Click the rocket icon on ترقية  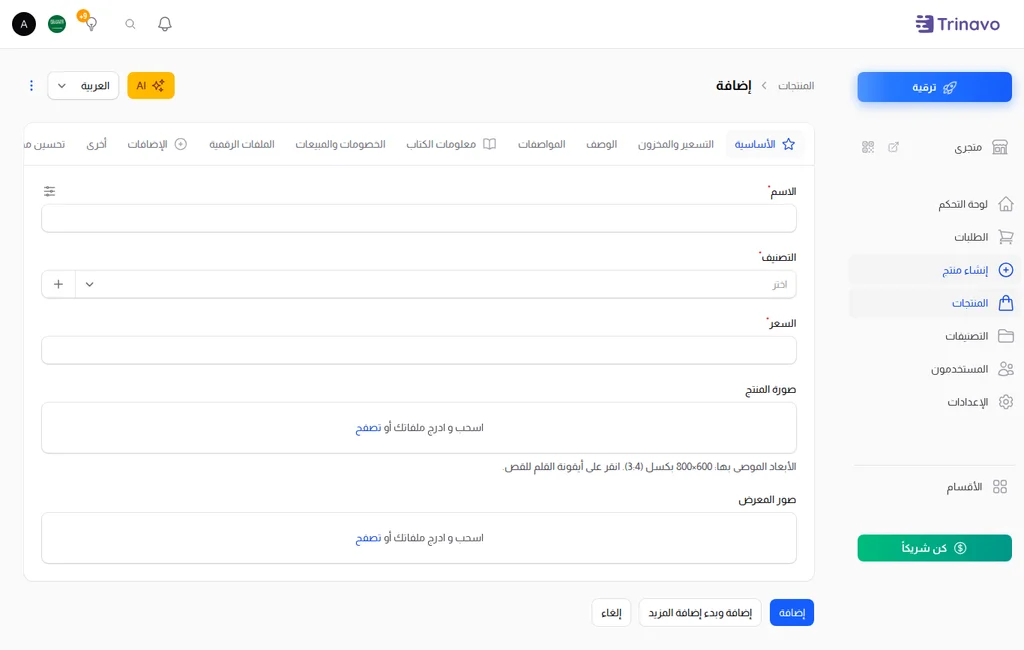[950, 88]
